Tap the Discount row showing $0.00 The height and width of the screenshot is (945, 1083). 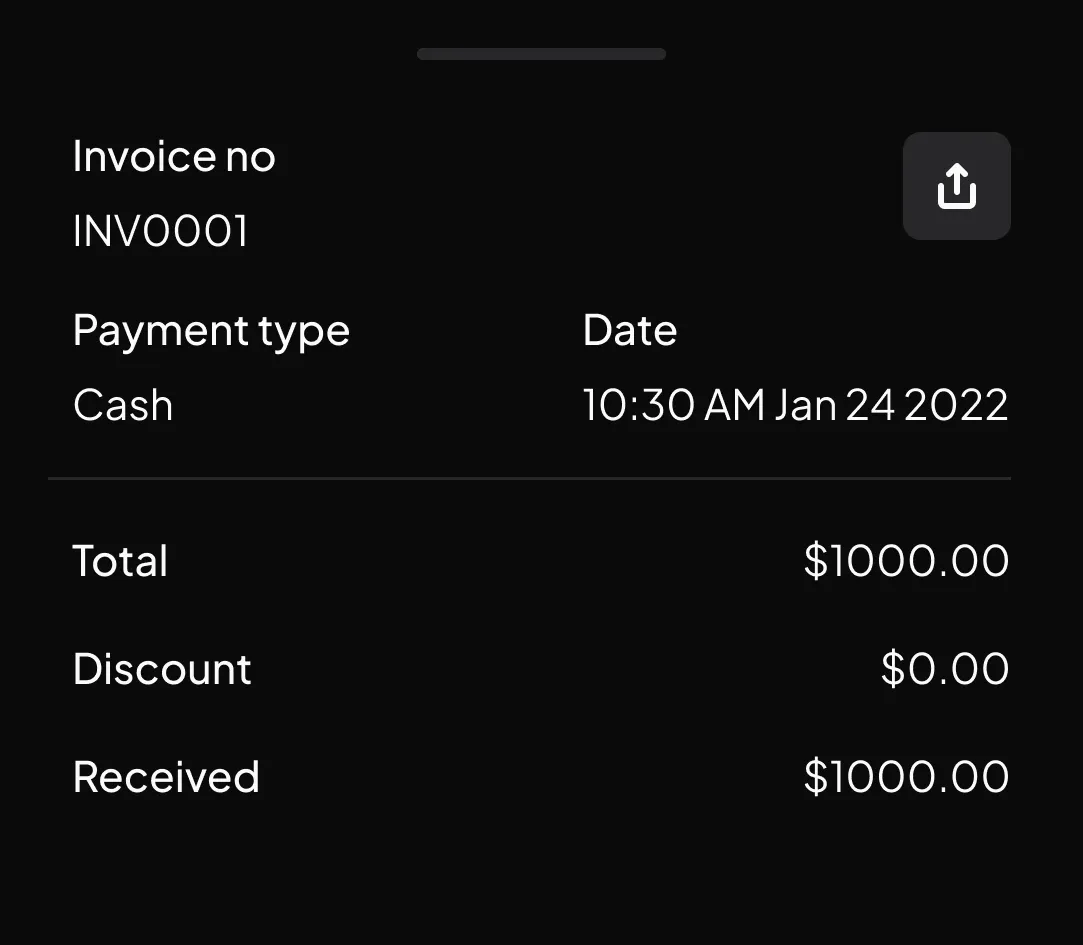942,668
